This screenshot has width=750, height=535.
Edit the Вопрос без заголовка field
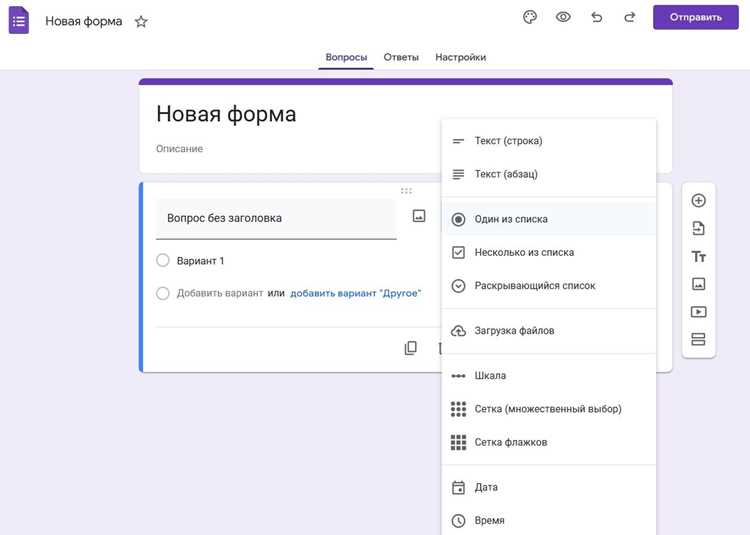pos(276,218)
